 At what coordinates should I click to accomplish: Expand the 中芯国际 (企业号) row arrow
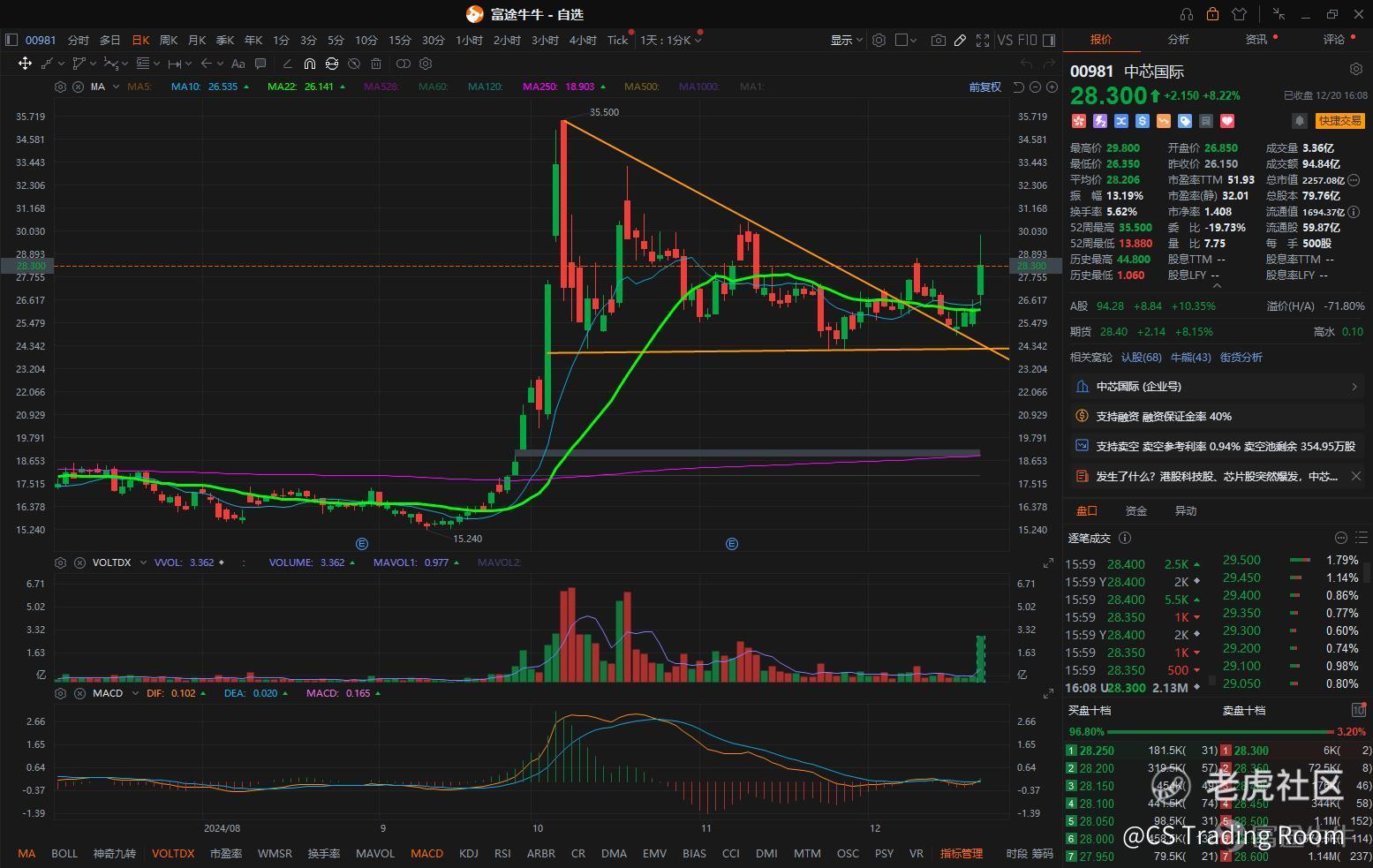(1354, 387)
